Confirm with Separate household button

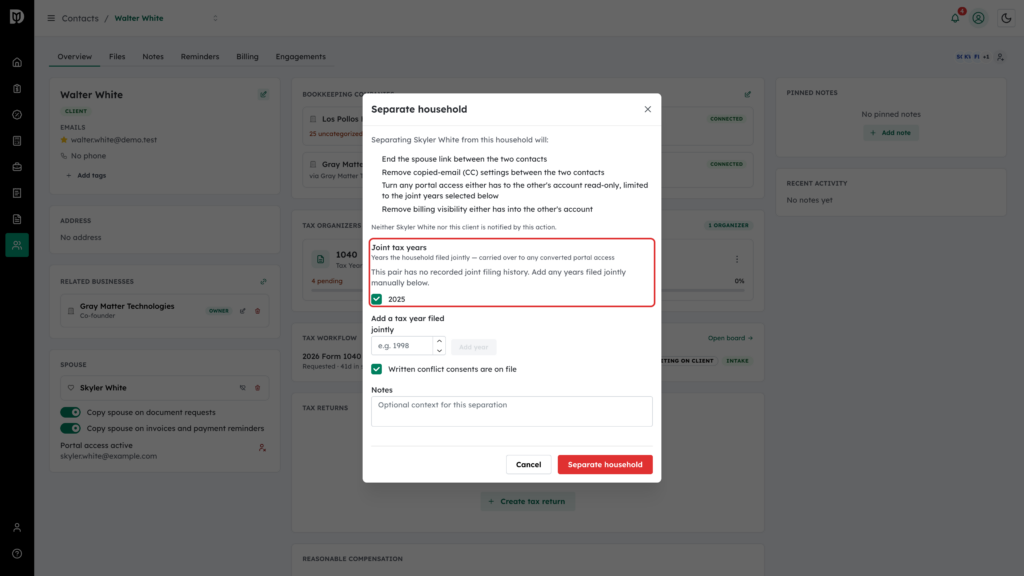point(605,464)
